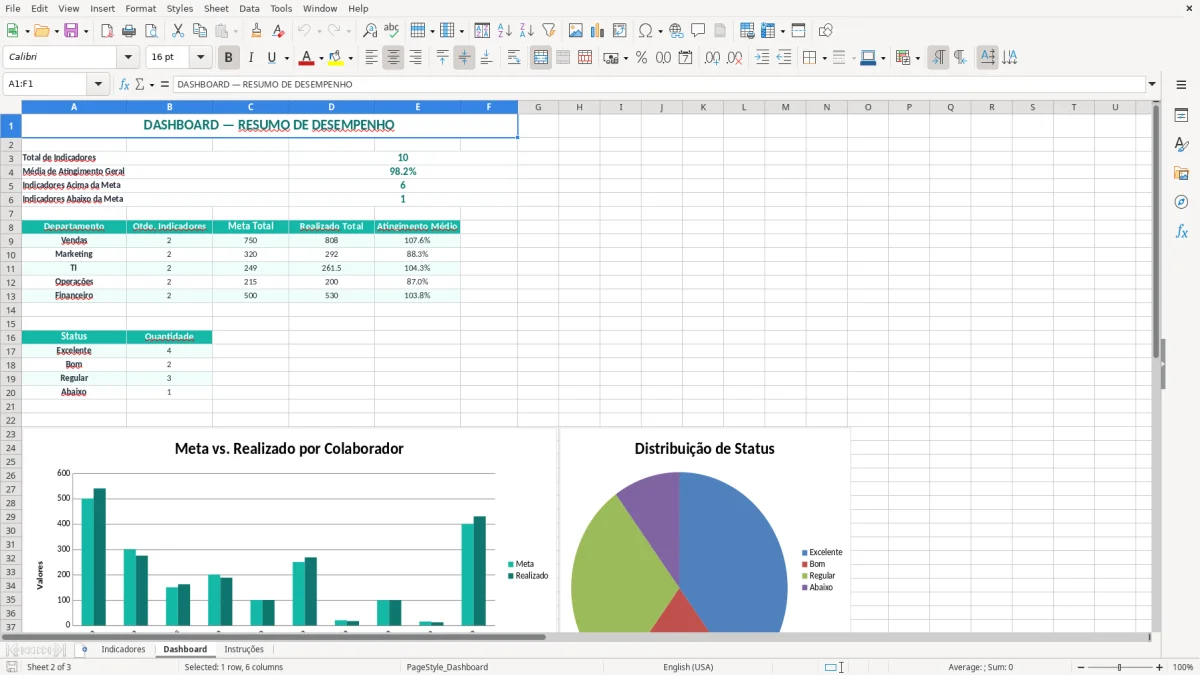The image size is (1200, 675).
Task: Toggle Bold formatting button
Action: pyautogui.click(x=229, y=58)
